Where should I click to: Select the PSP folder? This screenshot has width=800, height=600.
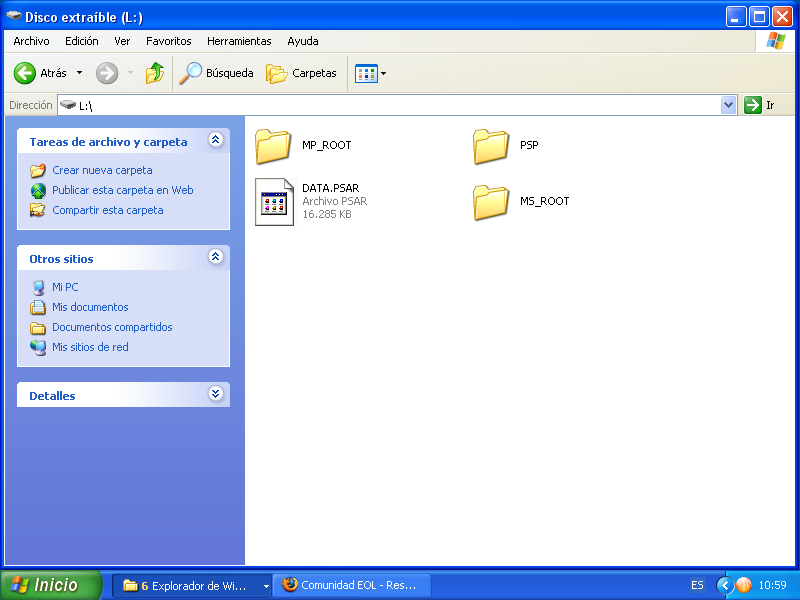[491, 146]
